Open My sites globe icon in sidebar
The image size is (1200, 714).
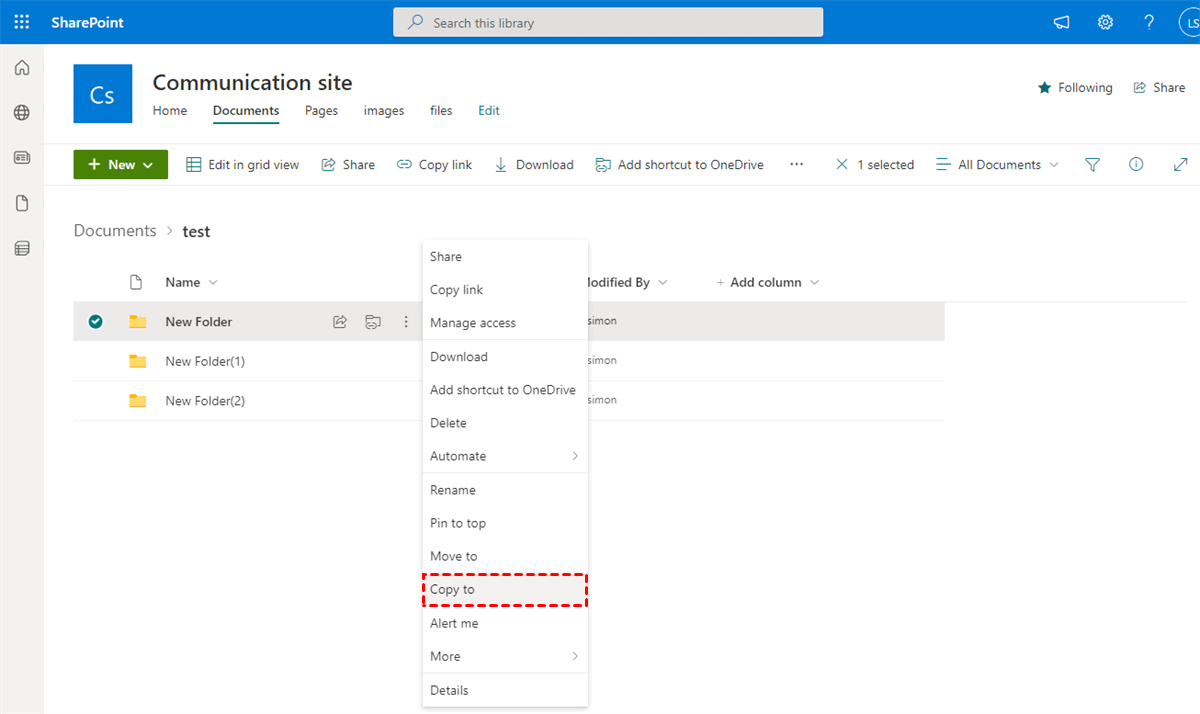tap(22, 113)
